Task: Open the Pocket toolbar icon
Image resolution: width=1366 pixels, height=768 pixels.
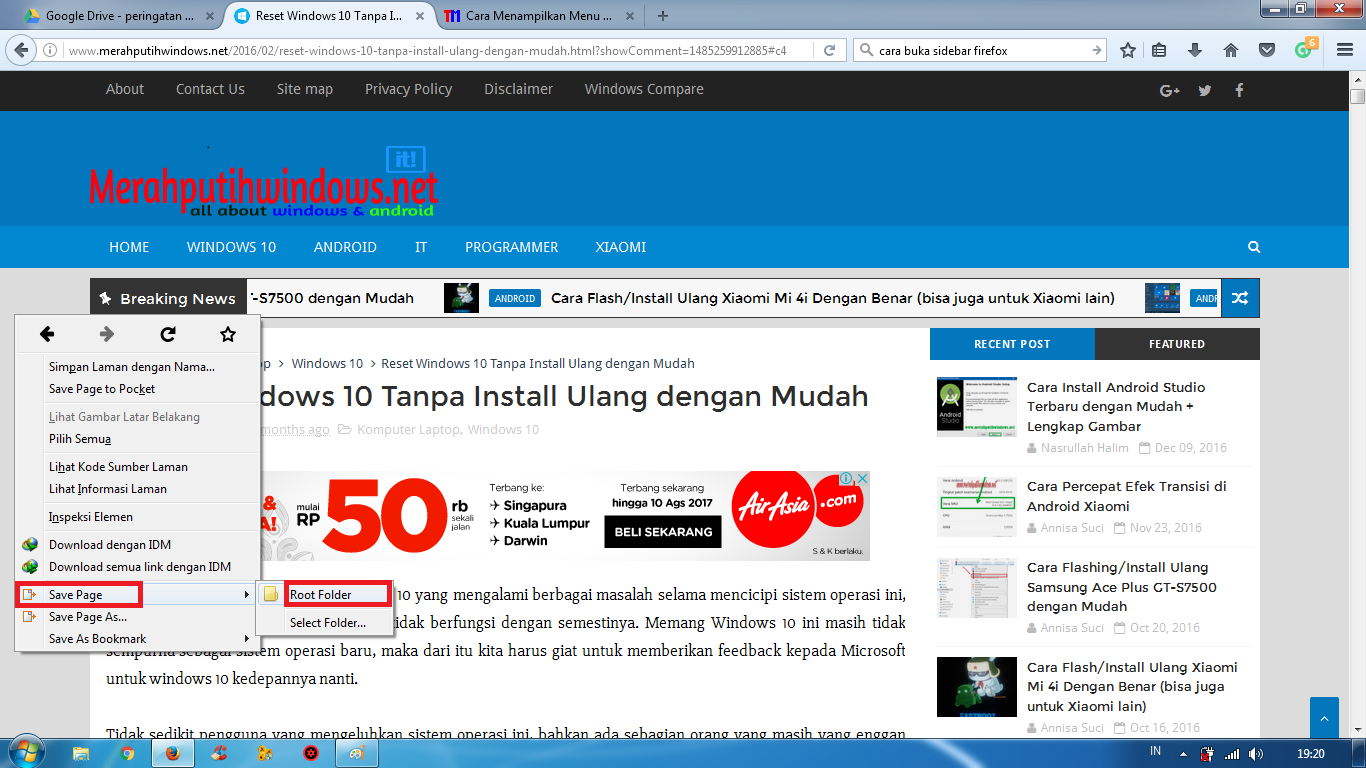Action: (1266, 50)
